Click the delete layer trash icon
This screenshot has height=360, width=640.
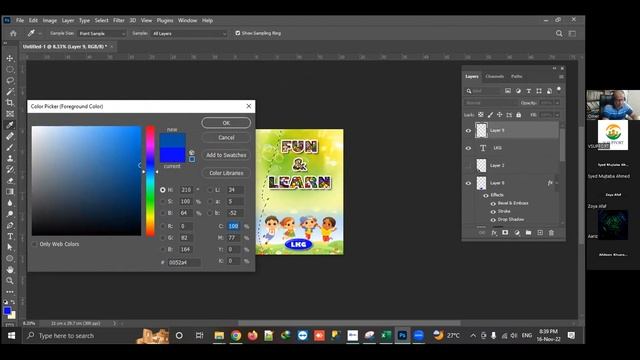(x=551, y=233)
